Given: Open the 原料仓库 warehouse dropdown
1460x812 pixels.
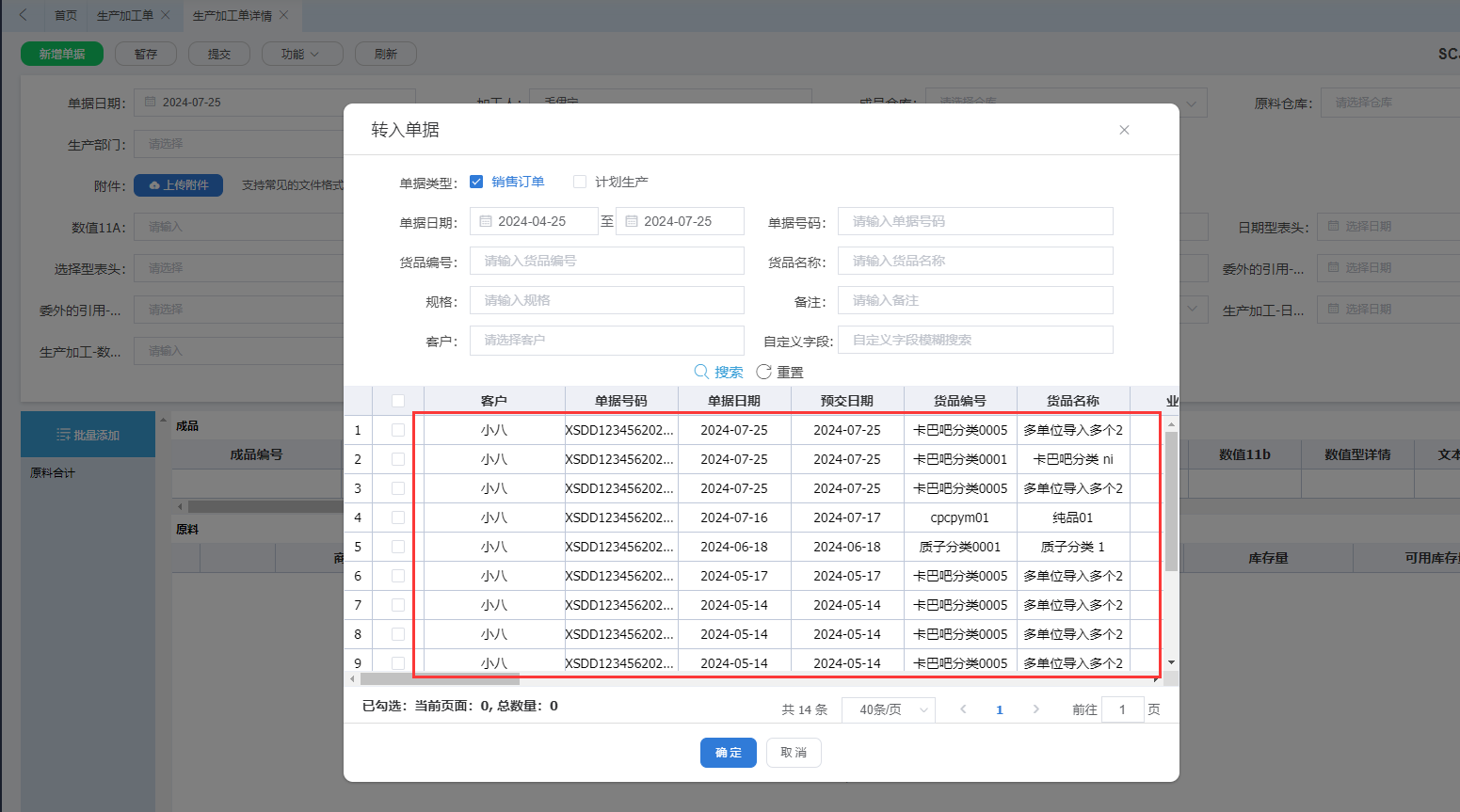Looking at the screenshot, I should (x=1390, y=103).
